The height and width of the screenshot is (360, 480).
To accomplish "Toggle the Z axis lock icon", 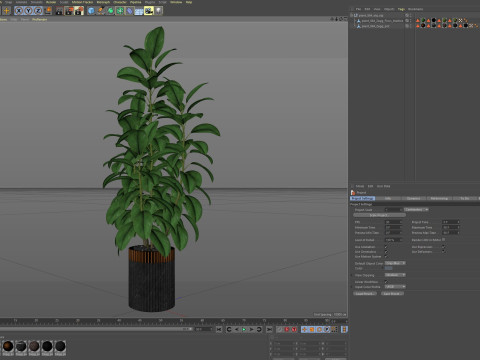I will 38,11.
